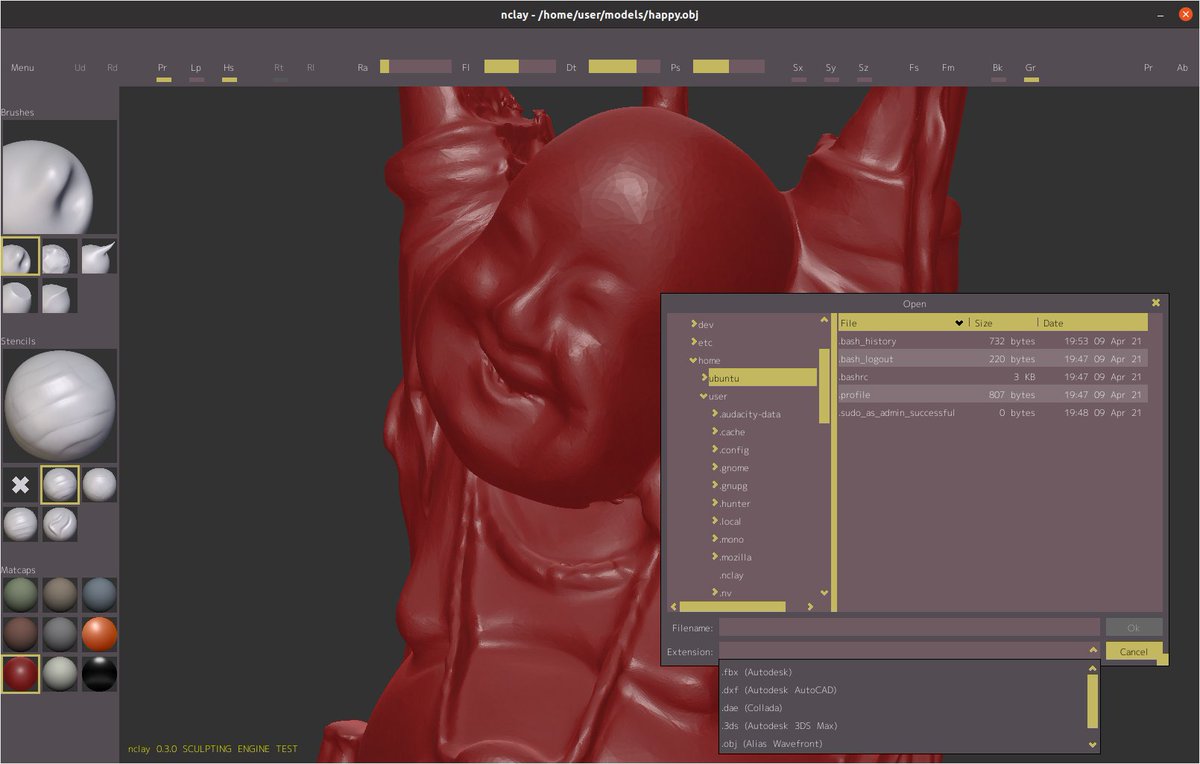Pick the dark reddish-brown matcap sphere

click(x=20, y=634)
